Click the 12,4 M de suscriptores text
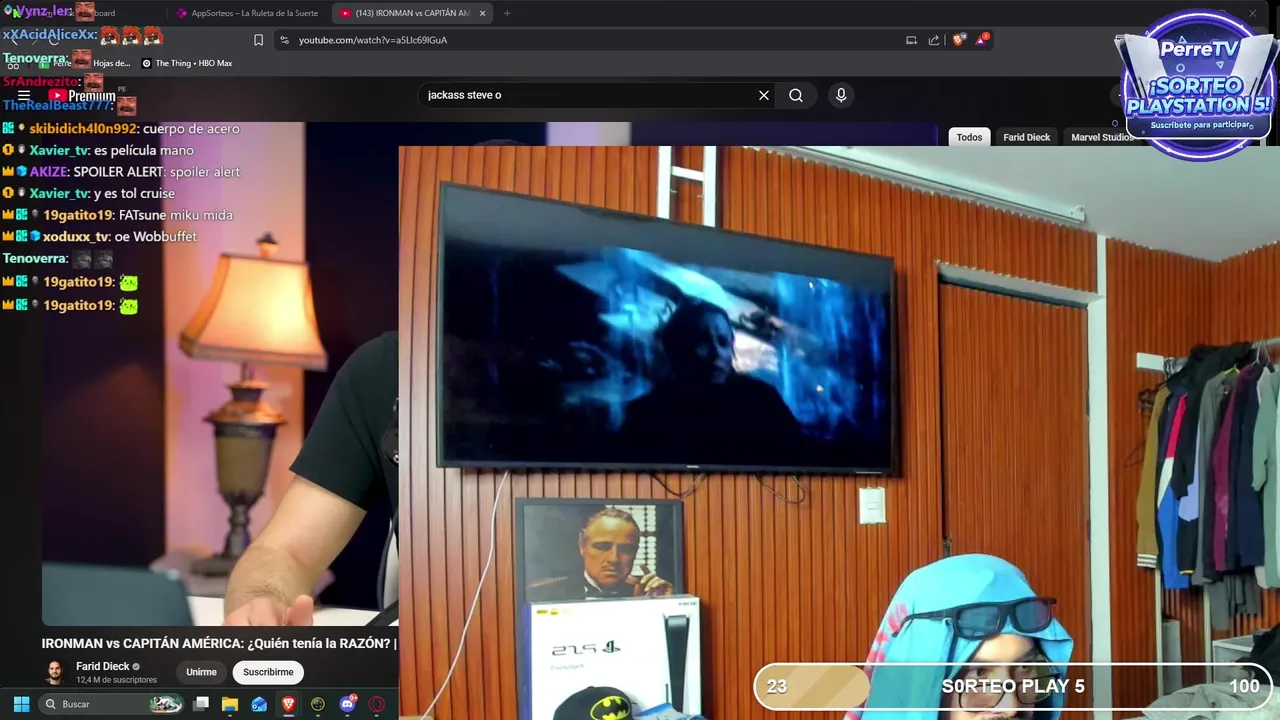Screen dimensions: 1280x720 [116, 680]
